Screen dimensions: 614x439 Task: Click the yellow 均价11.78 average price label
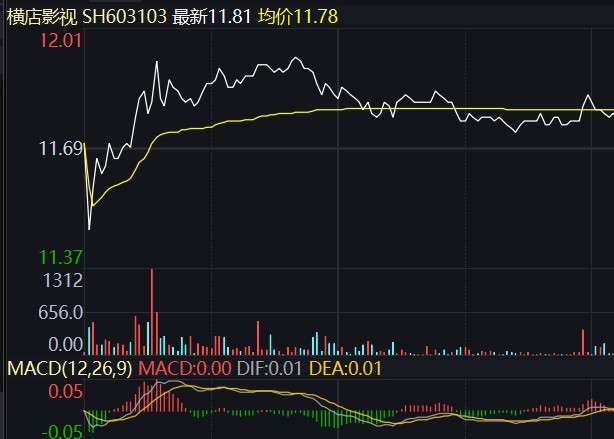tap(298, 17)
